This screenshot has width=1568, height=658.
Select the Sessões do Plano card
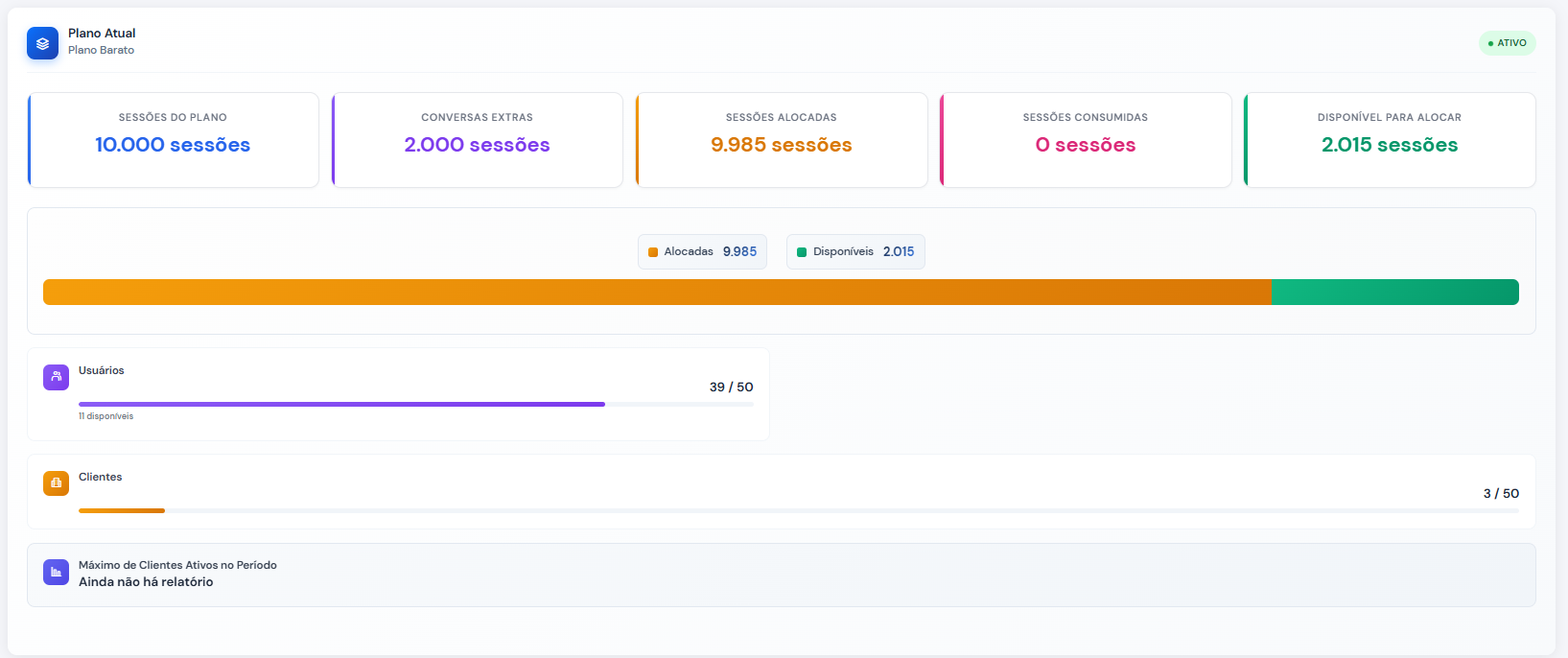(174, 140)
